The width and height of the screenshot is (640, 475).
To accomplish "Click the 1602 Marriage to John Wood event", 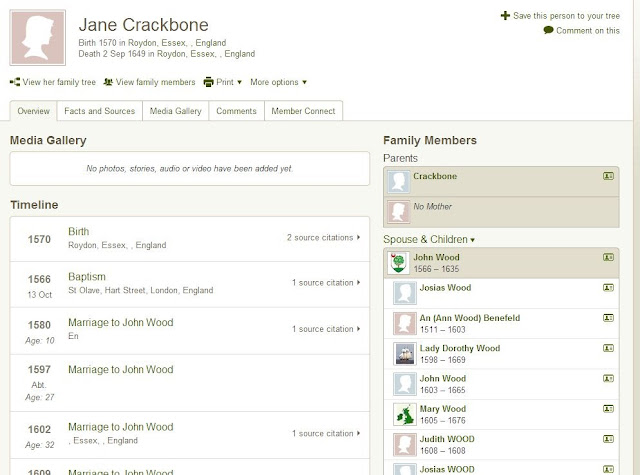I will [120, 427].
